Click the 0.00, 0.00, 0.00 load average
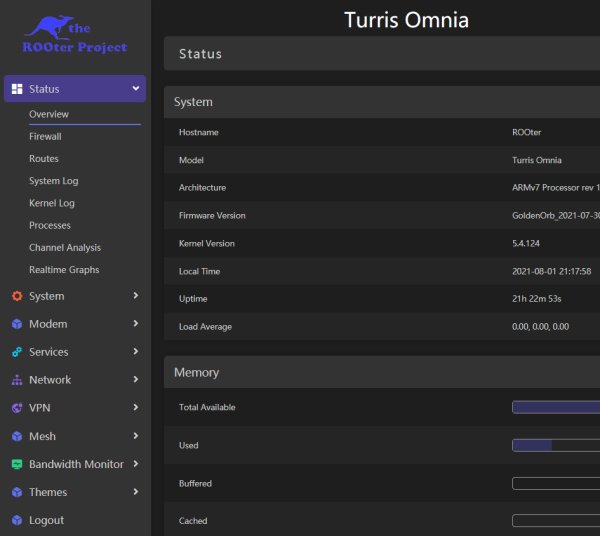The image size is (600, 536). point(540,327)
